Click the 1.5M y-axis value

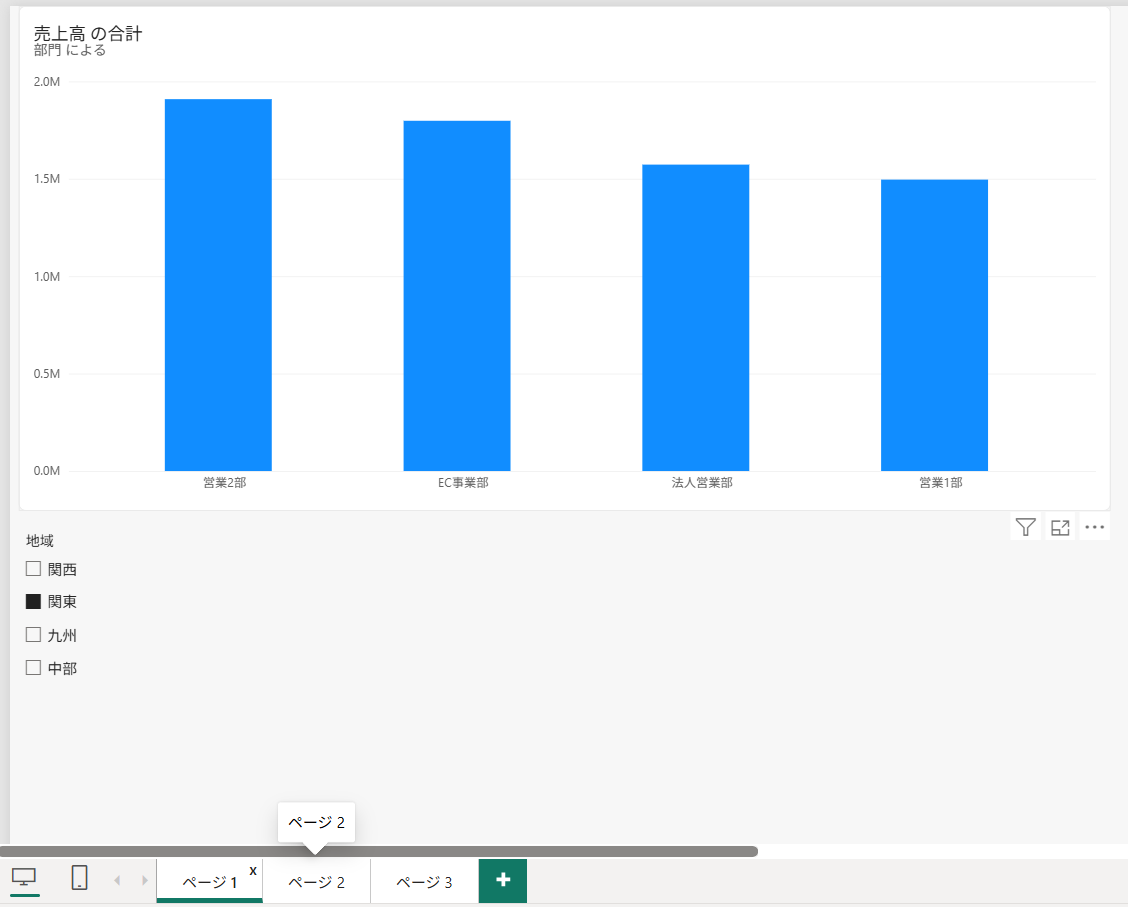click(47, 179)
